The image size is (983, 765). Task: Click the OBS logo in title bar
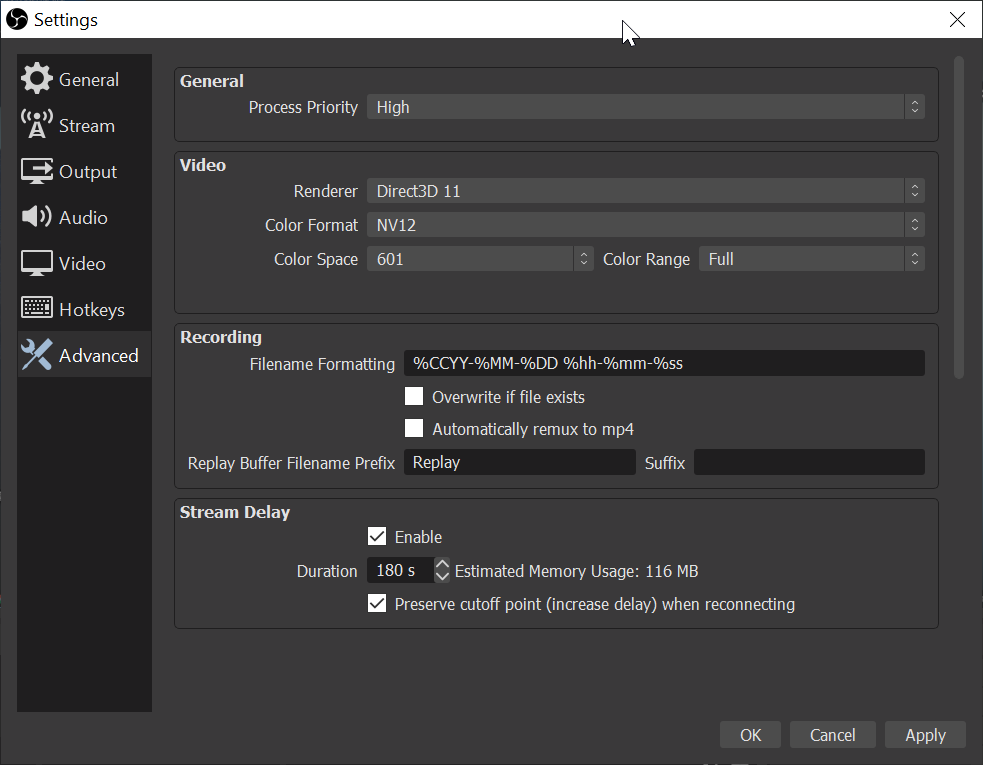pos(17,19)
